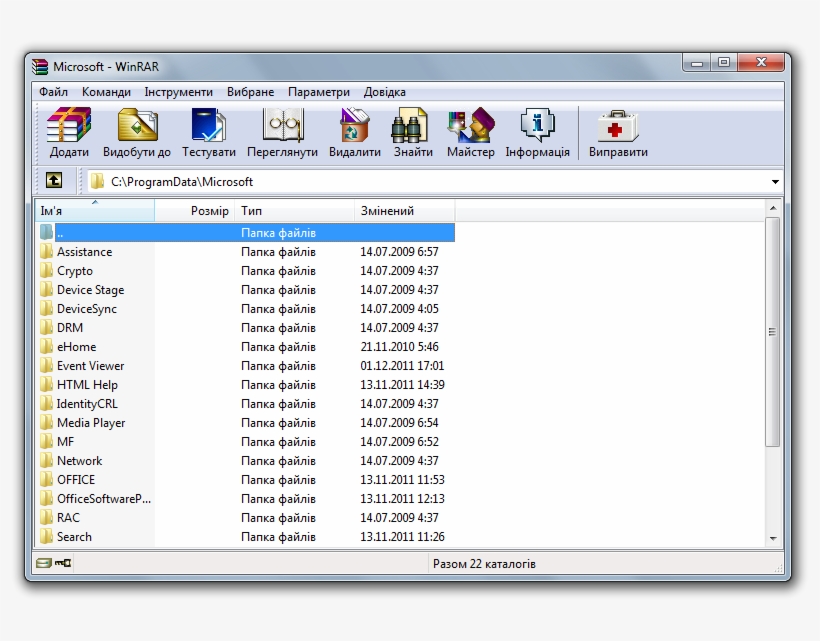Click the drive icon in status bar
Screen dimensions: 820x641
(42, 563)
